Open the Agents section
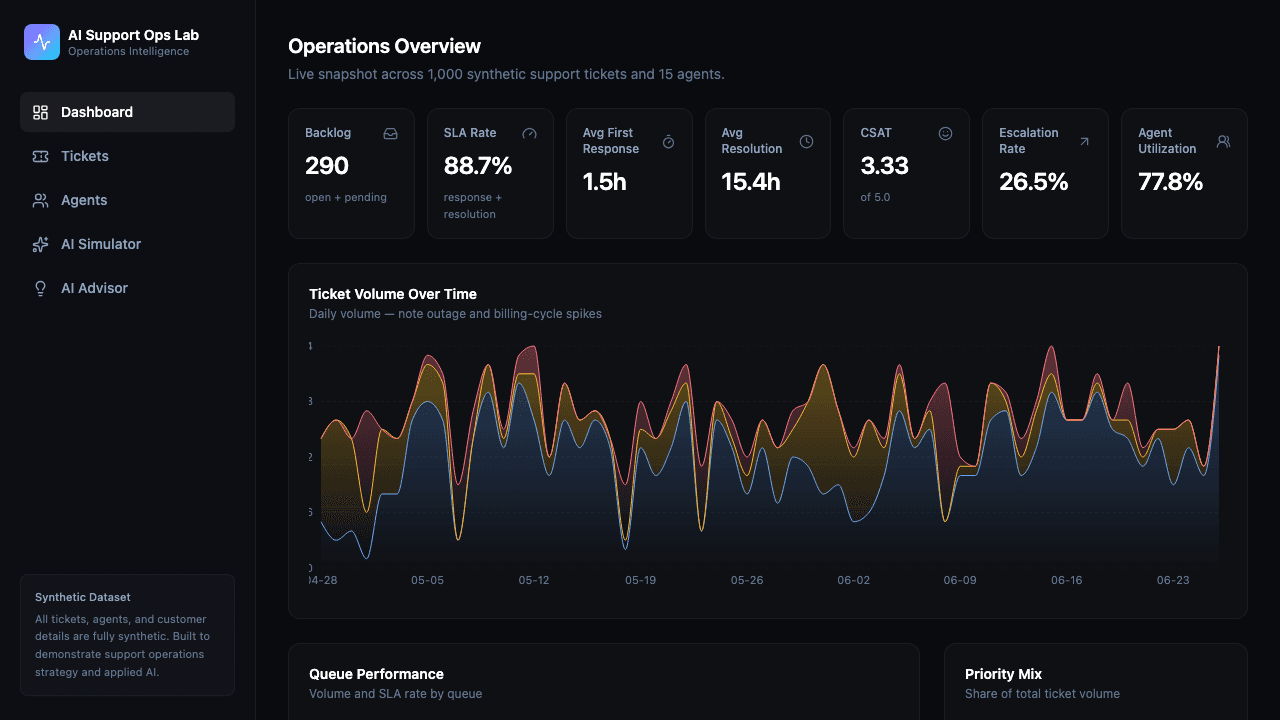The width and height of the screenshot is (1280, 720). tap(127, 200)
